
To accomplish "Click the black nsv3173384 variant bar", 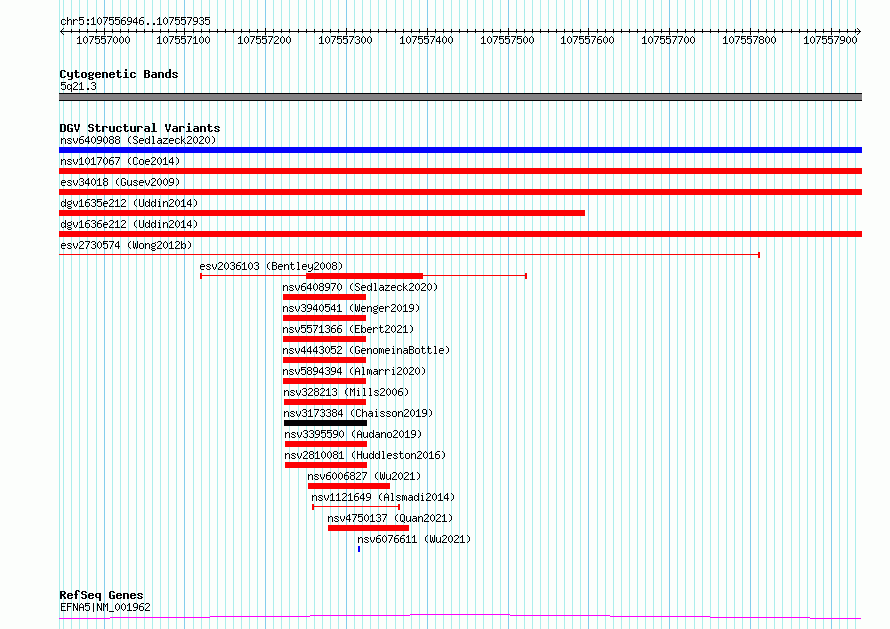I will (x=325, y=423).
